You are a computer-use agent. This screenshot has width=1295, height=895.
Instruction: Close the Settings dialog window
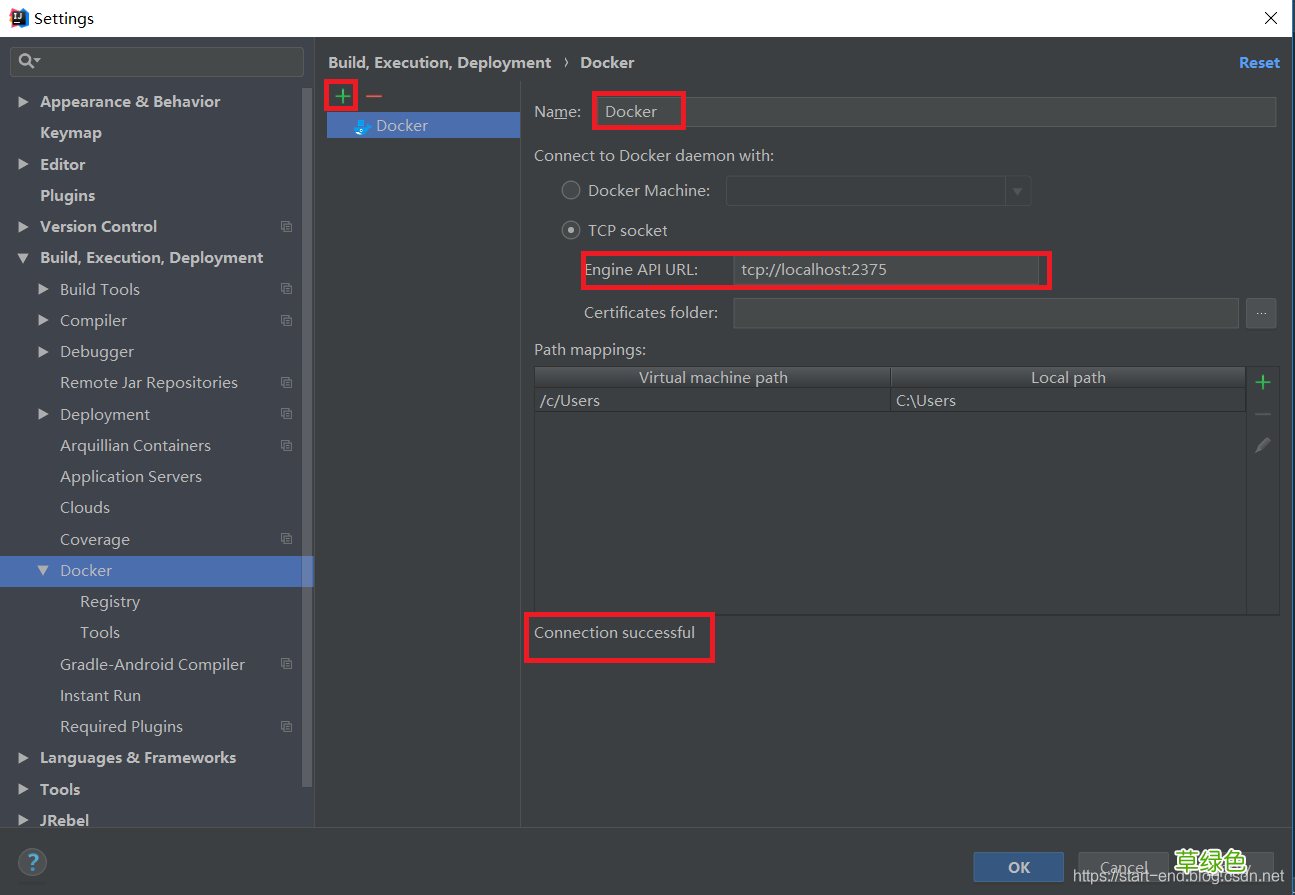point(1271,18)
